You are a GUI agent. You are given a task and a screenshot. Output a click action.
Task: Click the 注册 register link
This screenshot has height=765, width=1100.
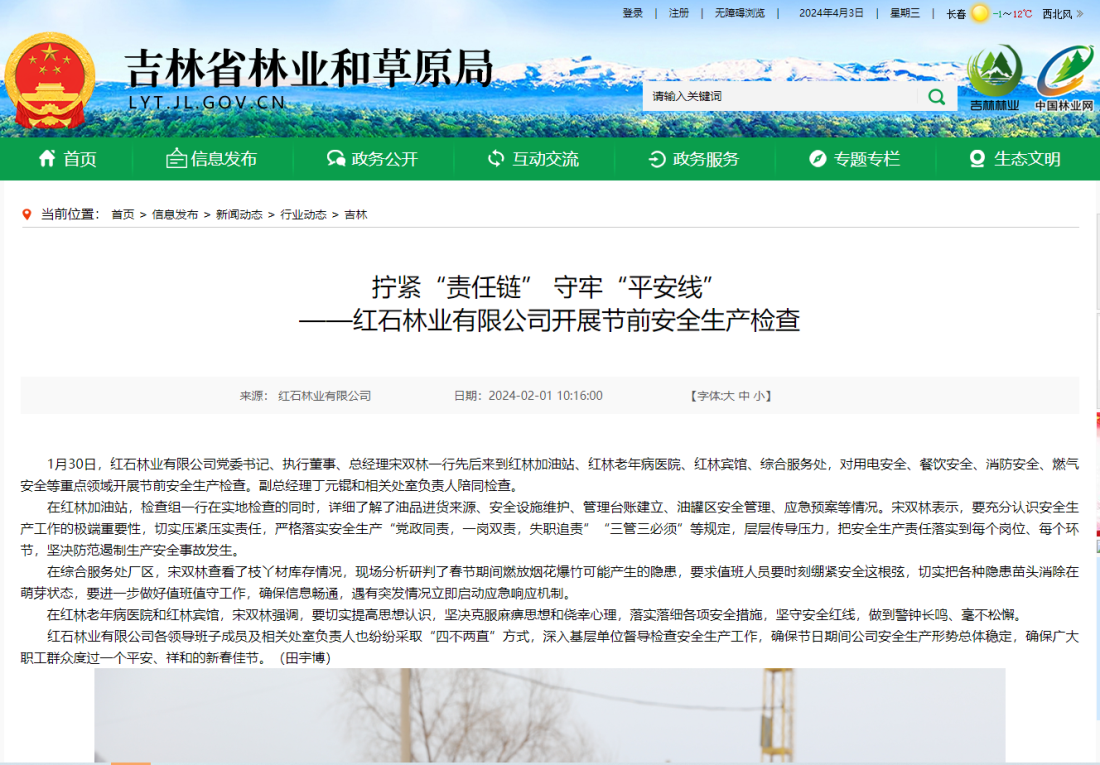pos(679,13)
